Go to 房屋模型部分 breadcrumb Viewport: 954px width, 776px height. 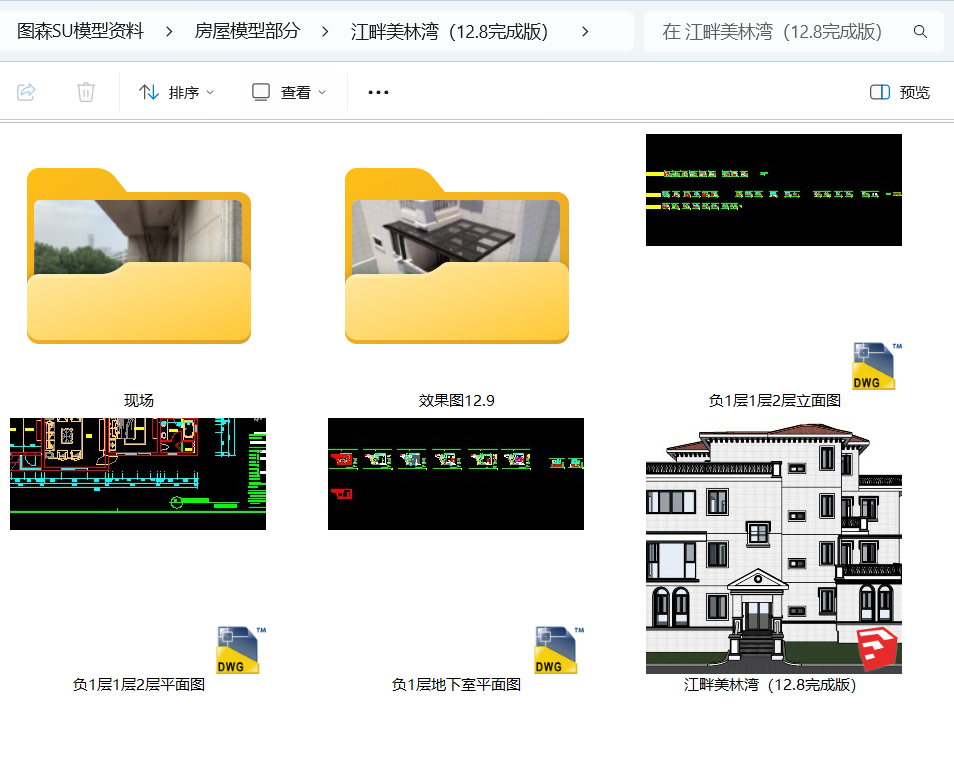click(247, 31)
